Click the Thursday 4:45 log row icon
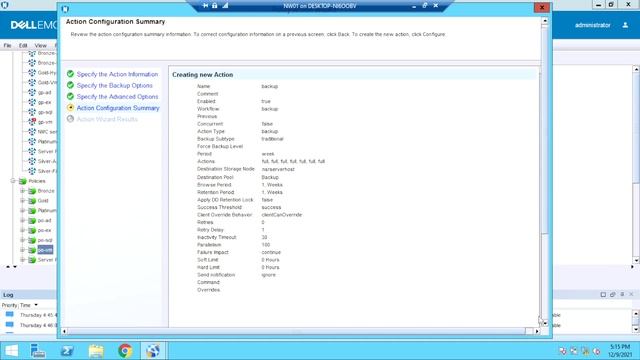This screenshot has width=640, height=360. [9, 314]
